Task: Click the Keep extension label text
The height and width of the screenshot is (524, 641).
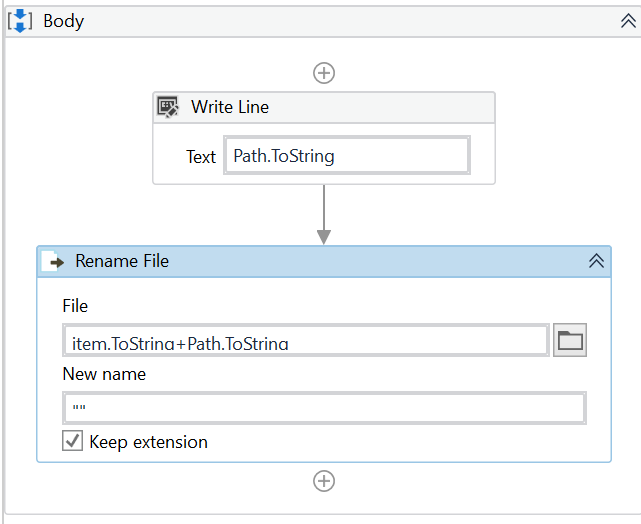Action: (148, 442)
